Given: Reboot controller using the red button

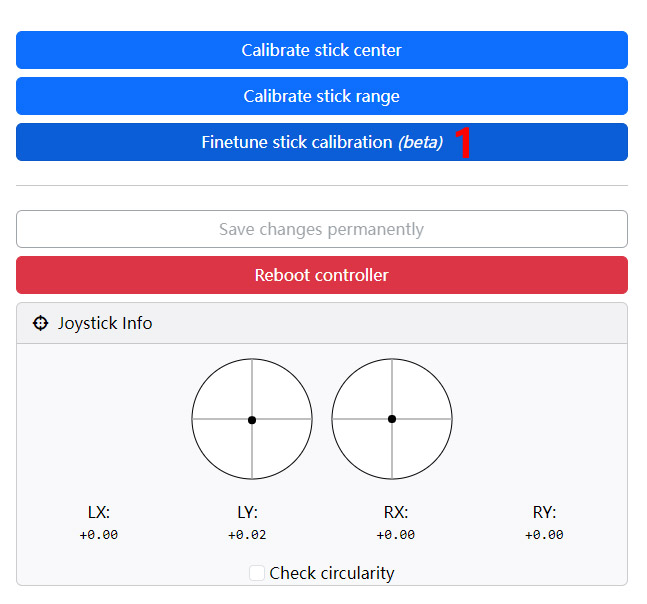Looking at the screenshot, I should tap(321, 275).
